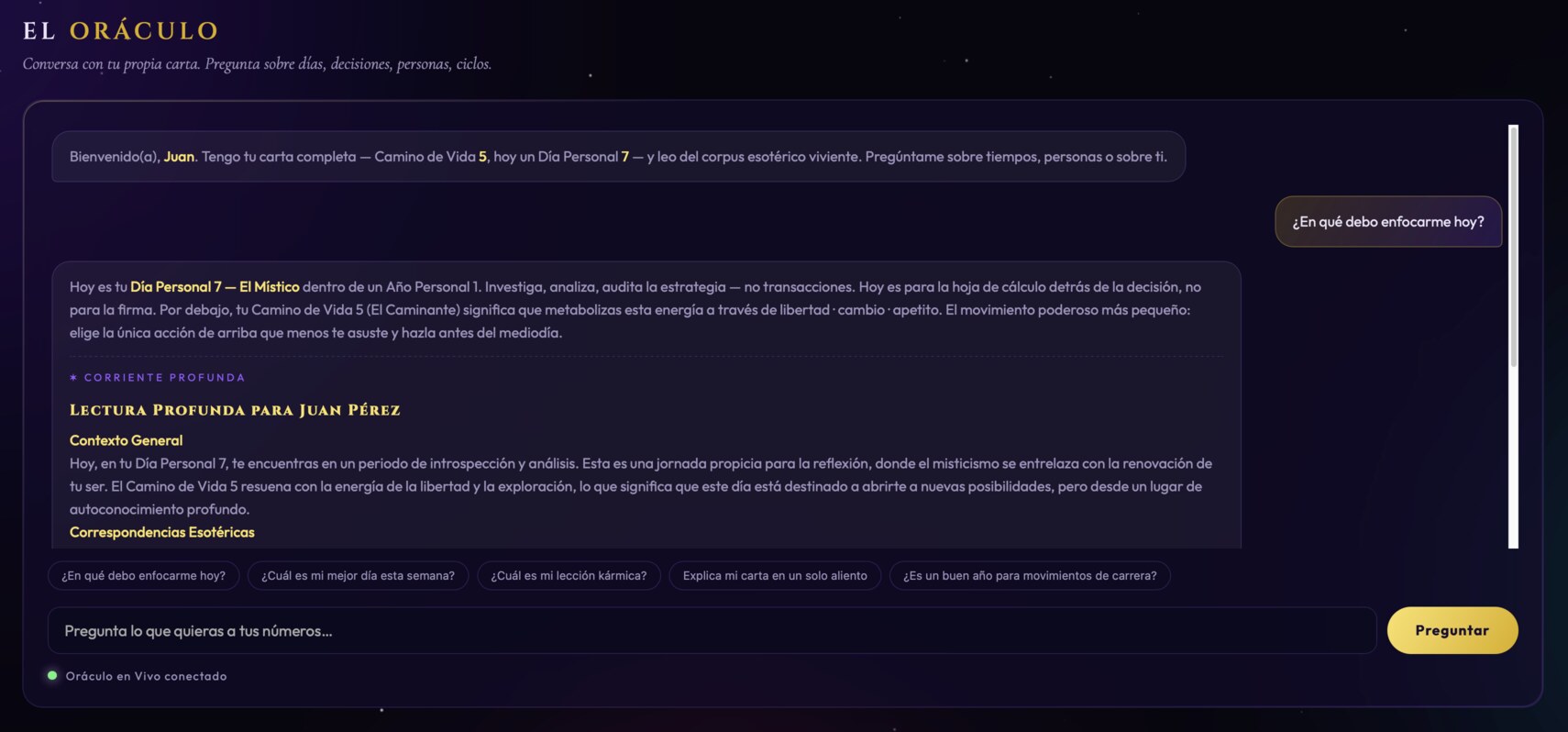The image size is (1568, 732).
Task: Click the chat panel vertical scrollbar
Action: tap(1513, 337)
